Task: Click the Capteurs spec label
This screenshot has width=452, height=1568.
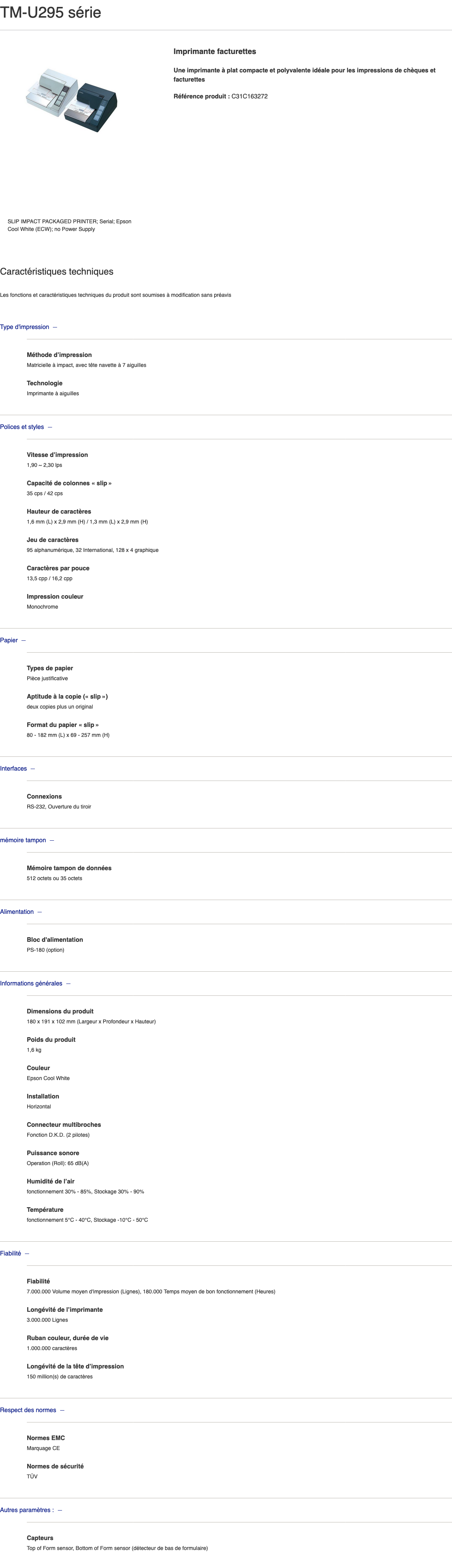Action: pos(40,1538)
